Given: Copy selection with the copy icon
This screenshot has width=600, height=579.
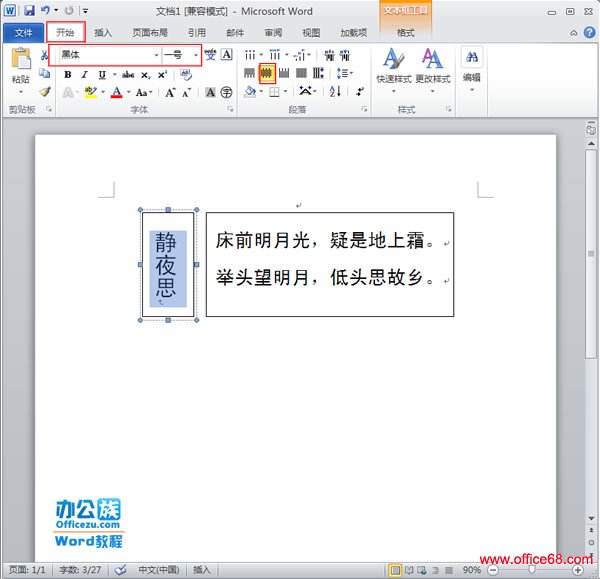Looking at the screenshot, I should click(44, 73).
